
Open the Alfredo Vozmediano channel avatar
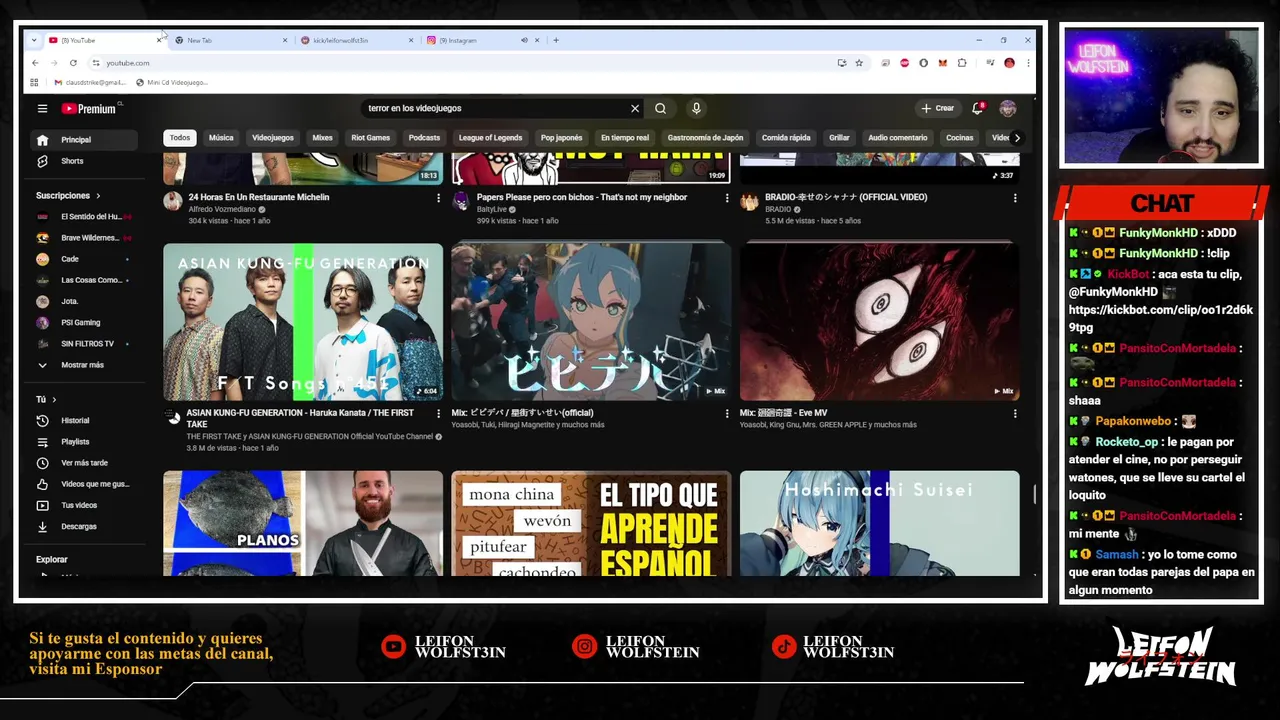pyautogui.click(x=173, y=201)
